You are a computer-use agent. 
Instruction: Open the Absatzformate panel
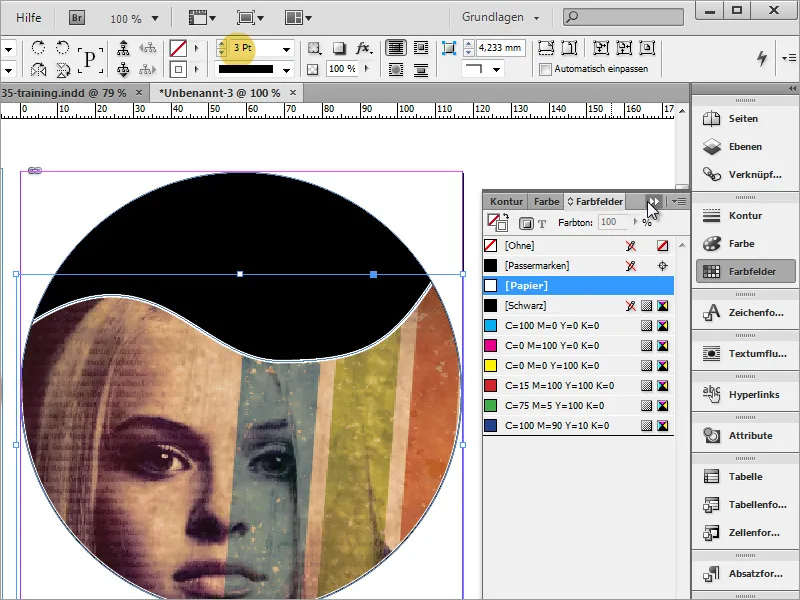point(745,573)
